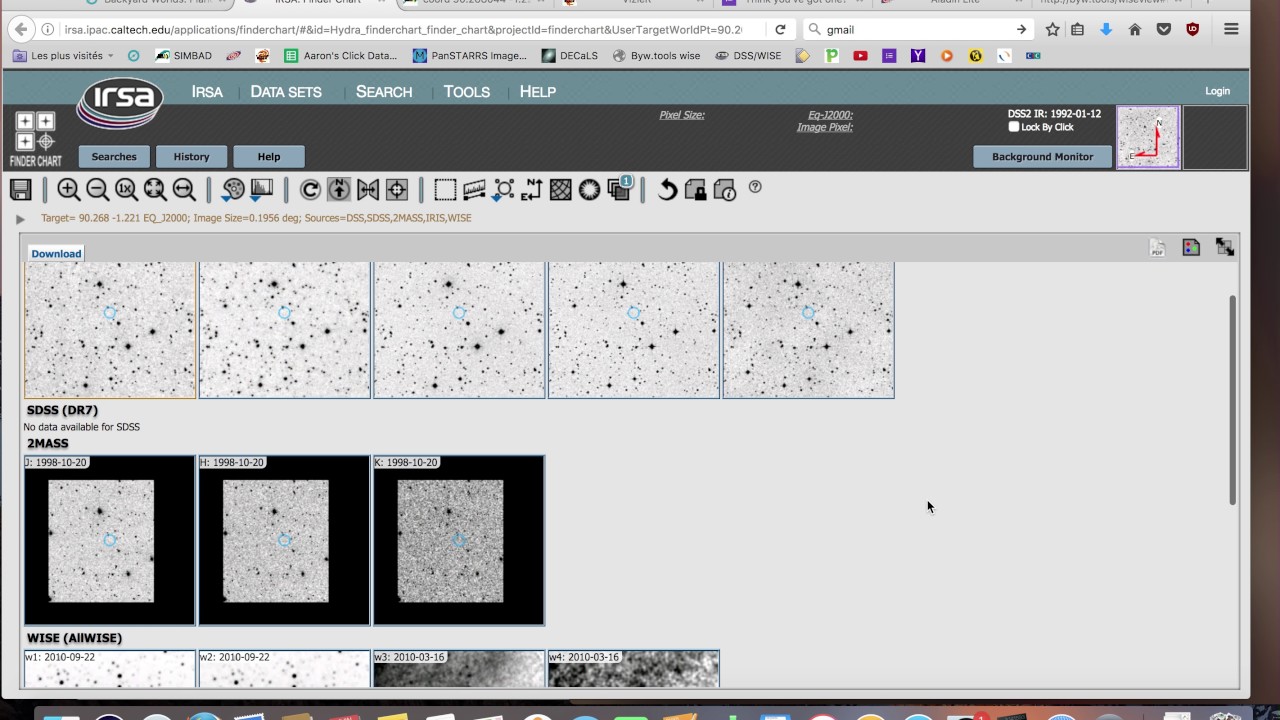
Task: Set zoom to 1x original size
Action: [126, 189]
